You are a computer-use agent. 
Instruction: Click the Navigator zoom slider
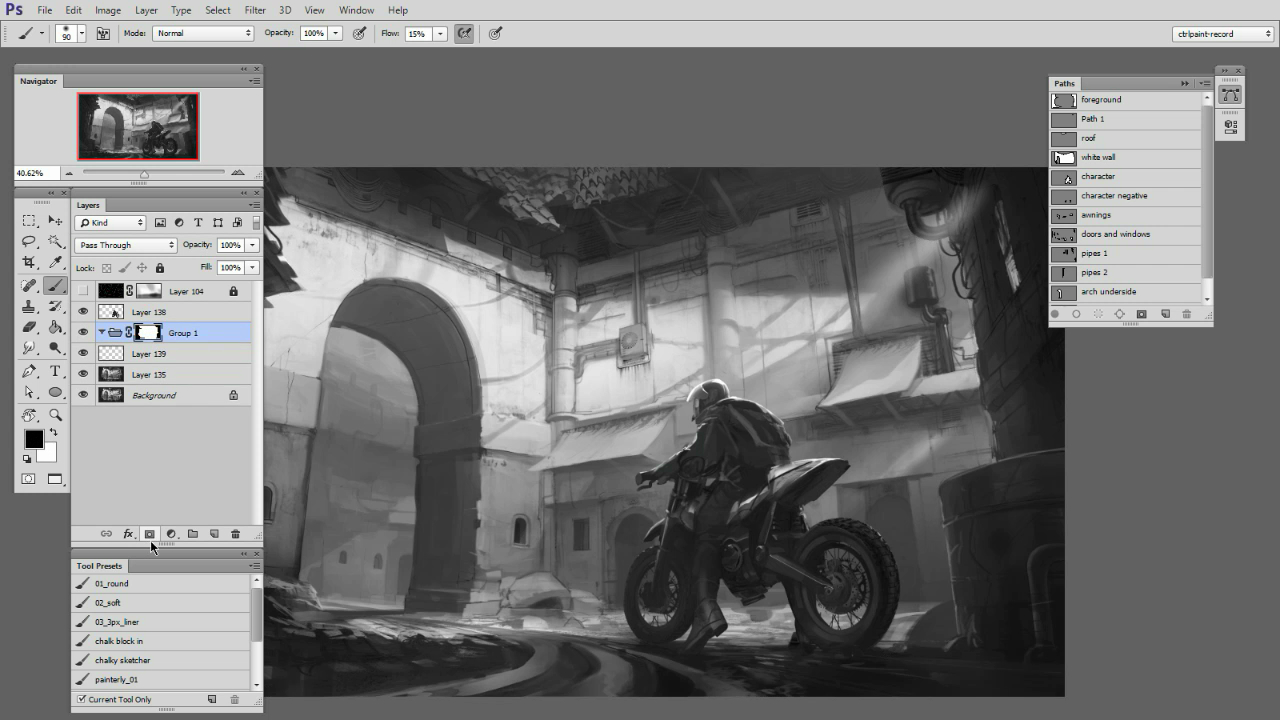pyautogui.click(x=144, y=173)
